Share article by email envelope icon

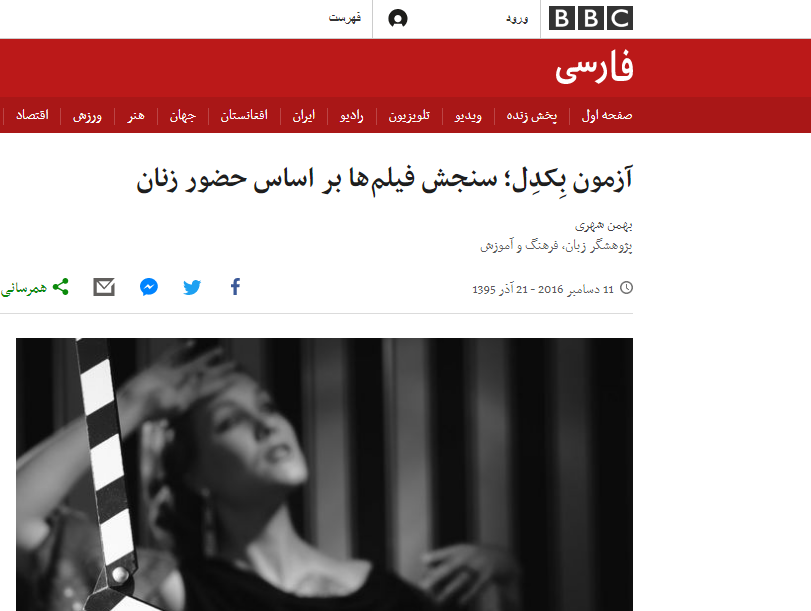pos(104,287)
